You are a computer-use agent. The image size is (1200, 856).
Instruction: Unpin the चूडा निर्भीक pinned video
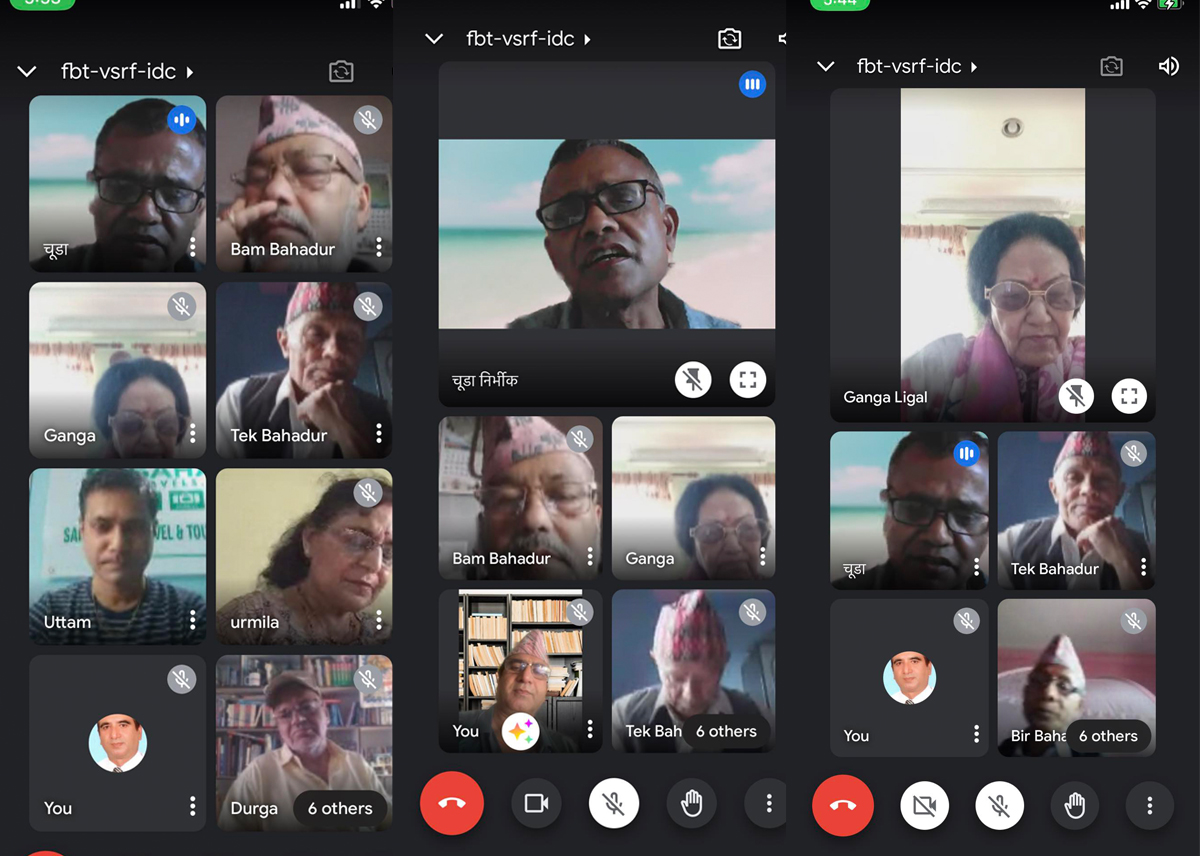pyautogui.click(x=693, y=380)
